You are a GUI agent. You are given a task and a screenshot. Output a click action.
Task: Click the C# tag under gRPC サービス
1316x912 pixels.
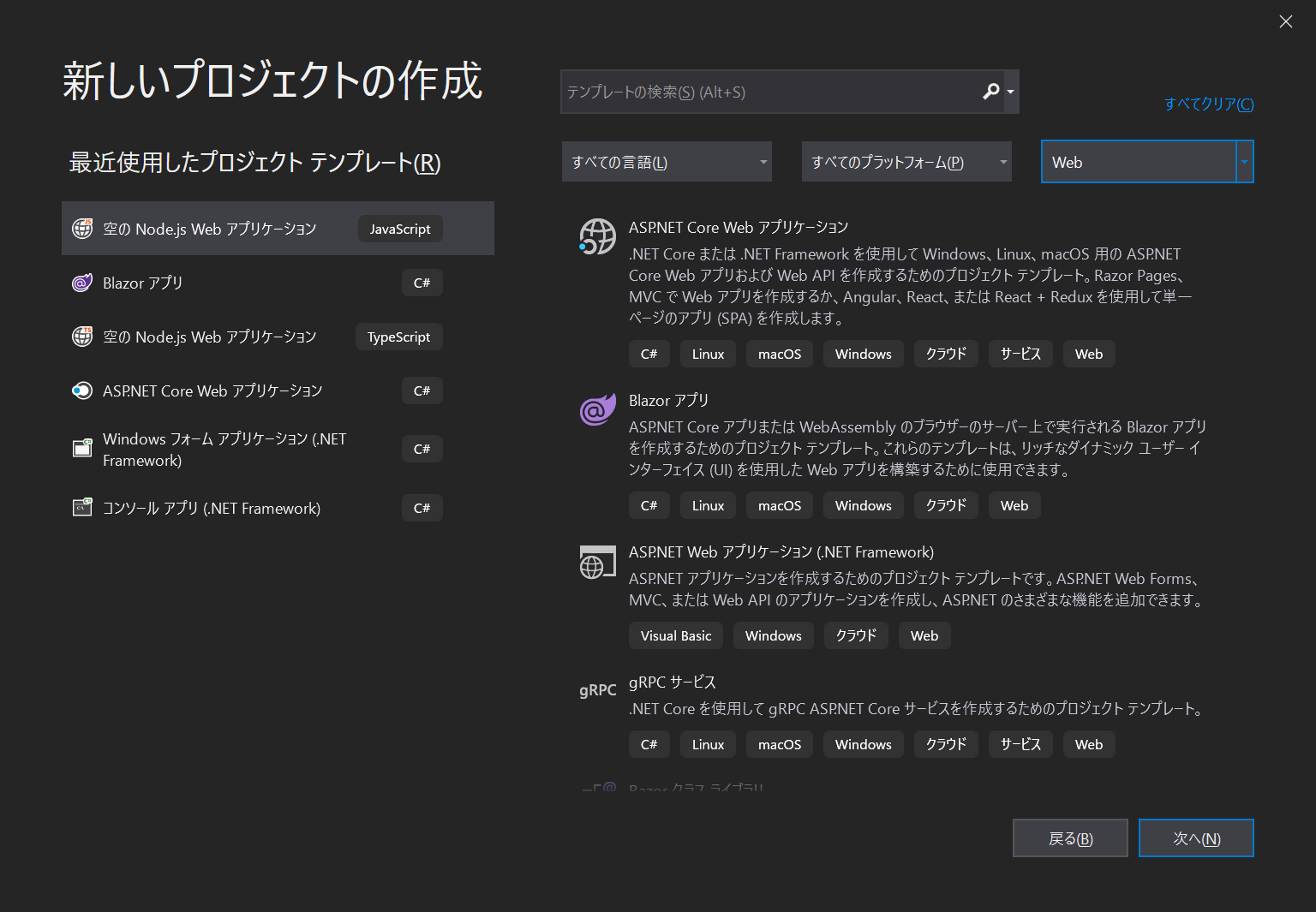pyautogui.click(x=649, y=744)
